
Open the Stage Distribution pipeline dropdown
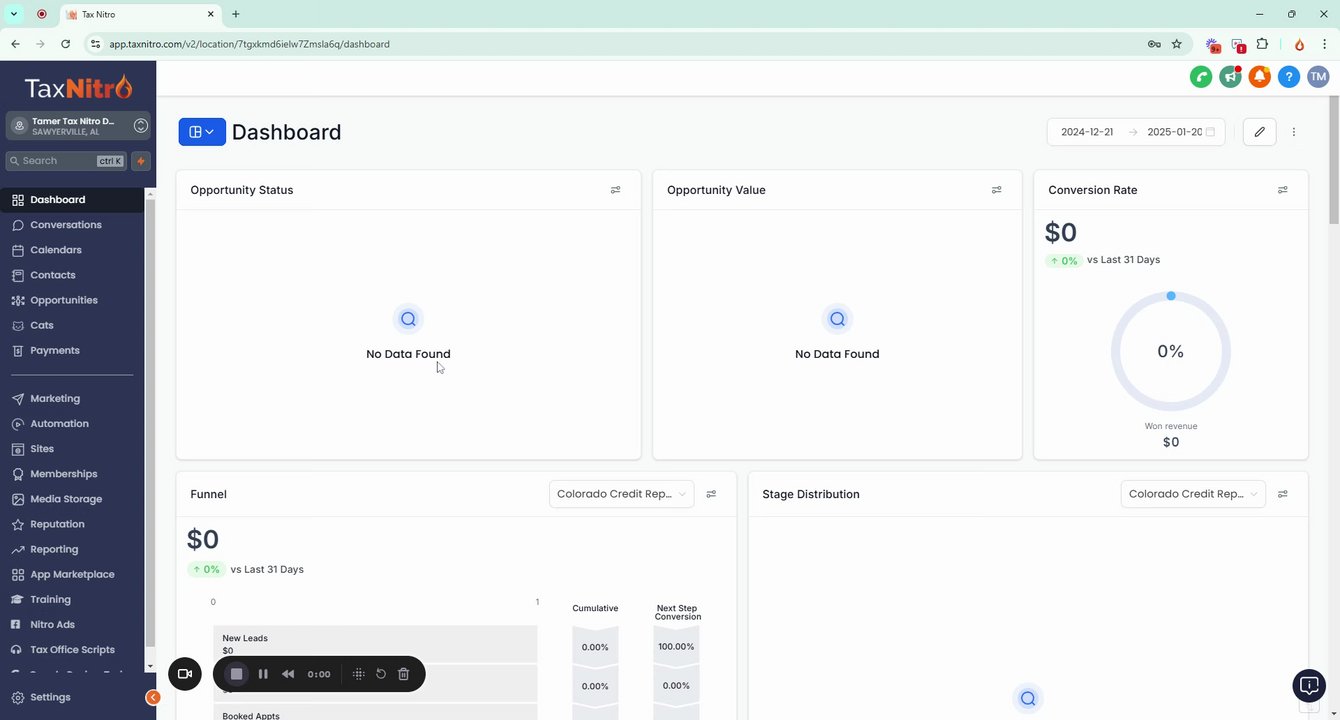tap(1193, 494)
